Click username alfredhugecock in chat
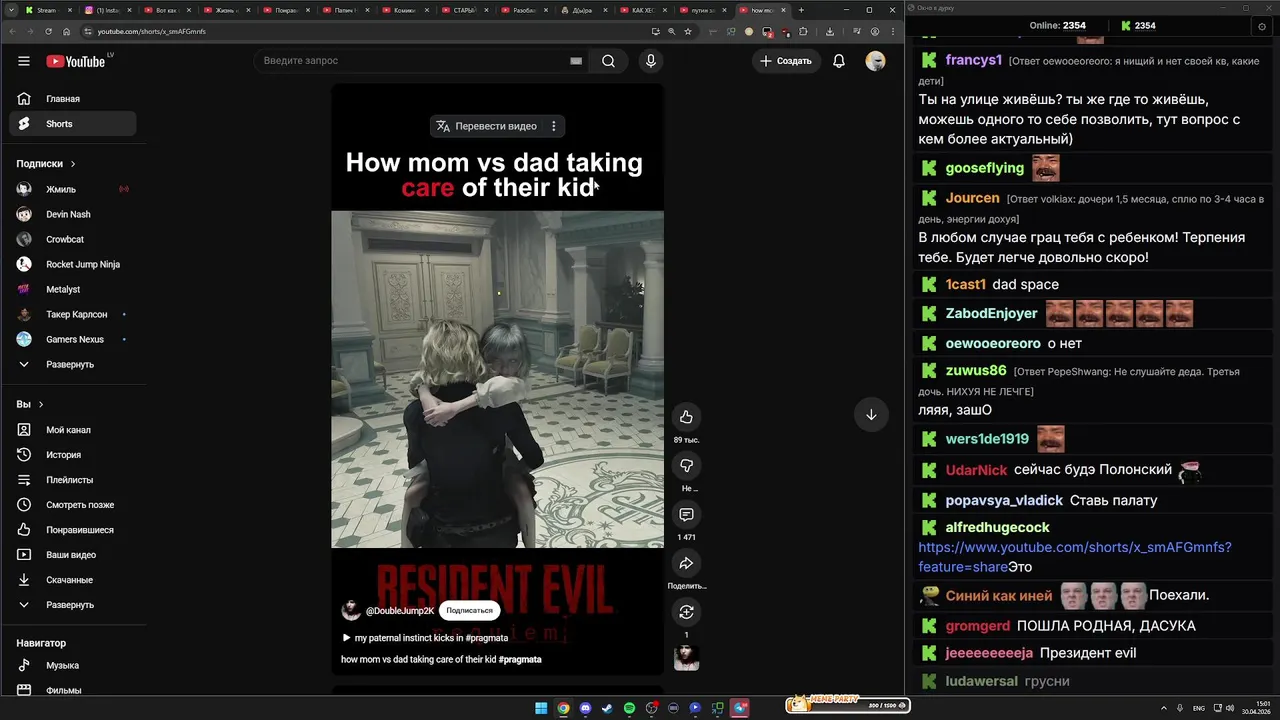 pos(998,527)
